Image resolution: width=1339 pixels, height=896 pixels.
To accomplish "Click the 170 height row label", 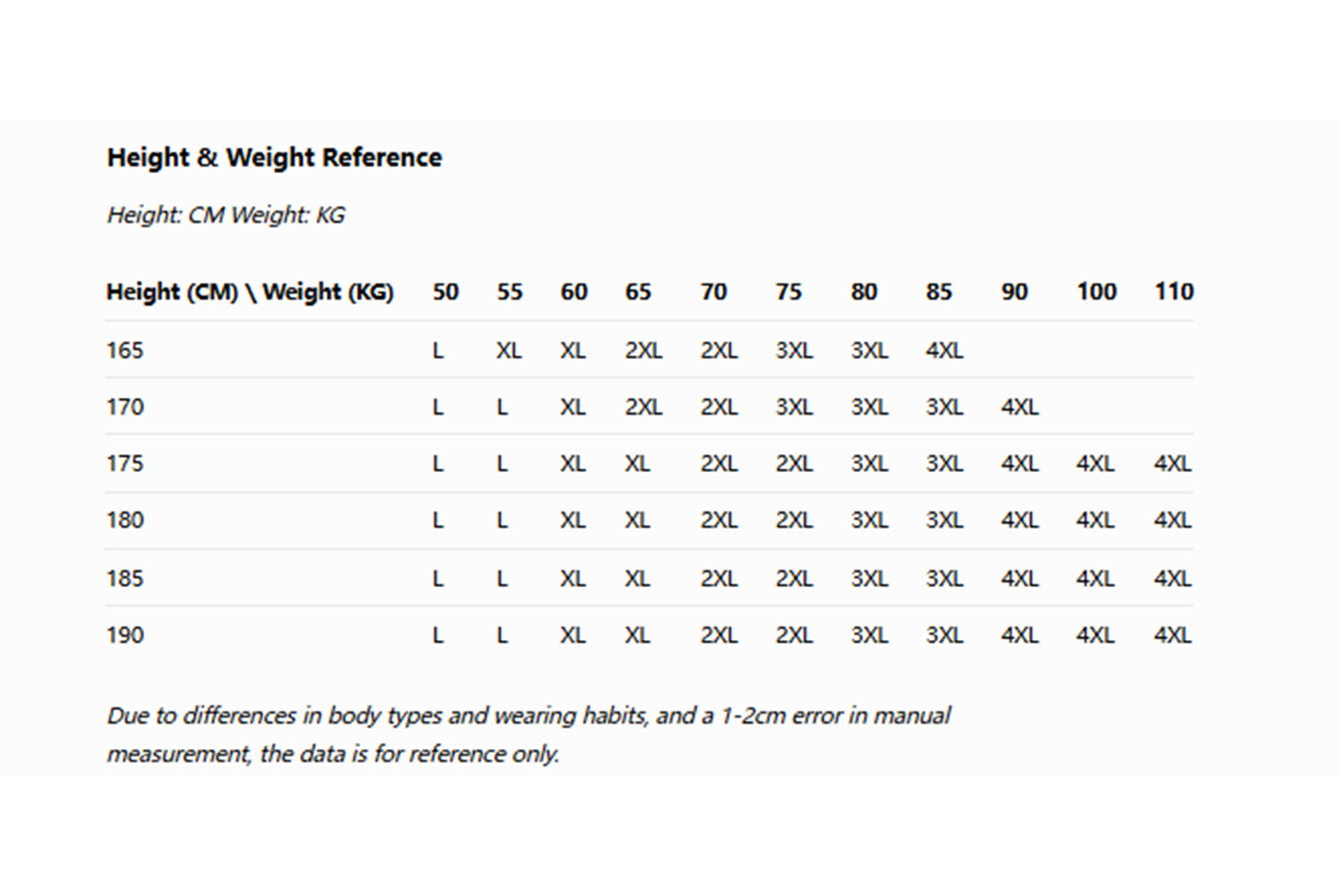I will click(125, 408).
